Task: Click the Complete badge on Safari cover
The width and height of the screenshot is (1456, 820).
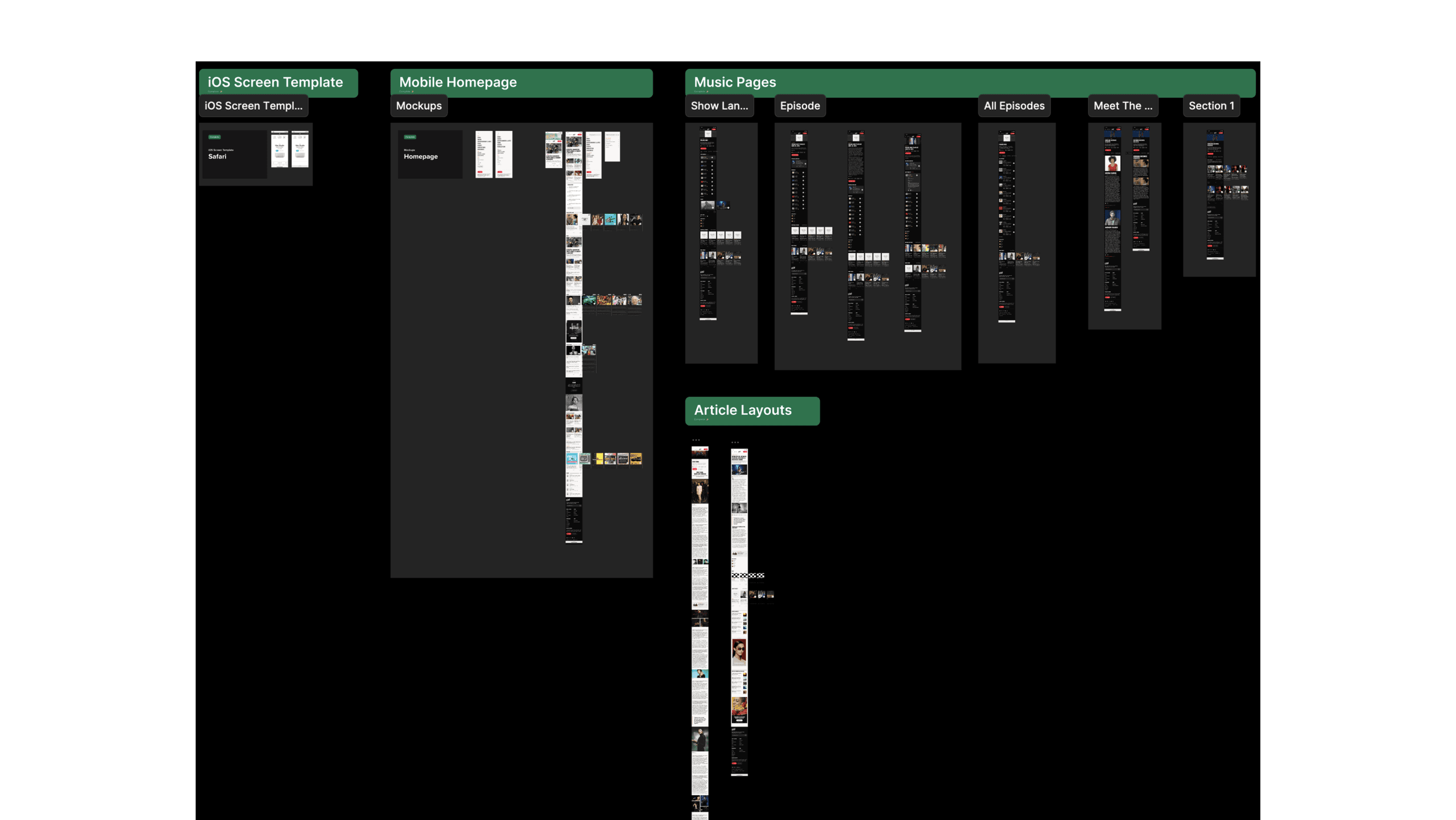Action: pyautogui.click(x=214, y=137)
